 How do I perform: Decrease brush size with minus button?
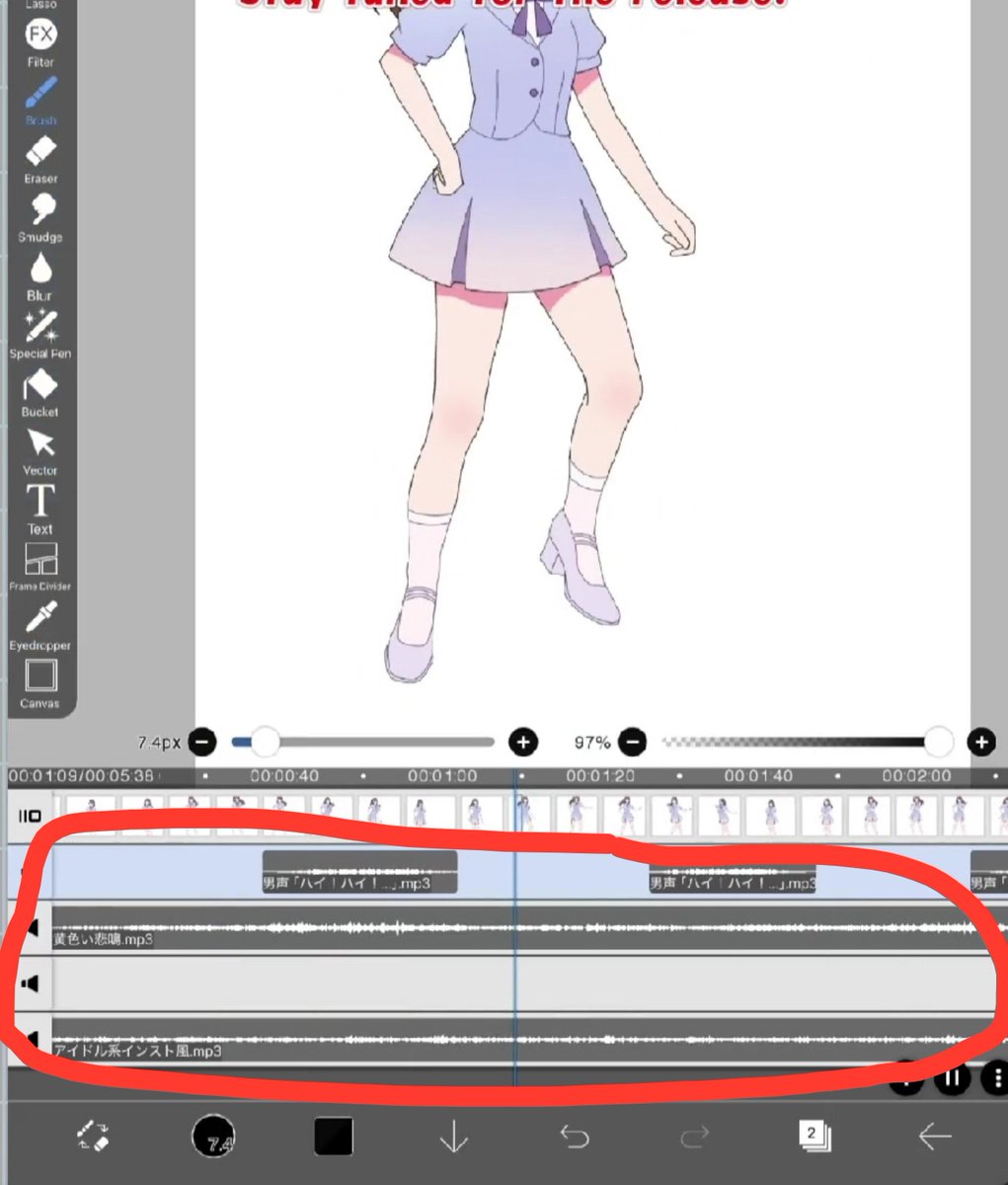pos(201,742)
